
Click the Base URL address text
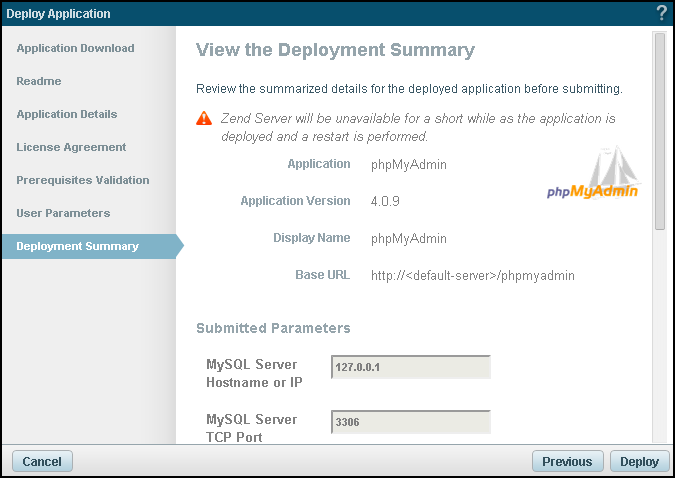click(x=473, y=275)
